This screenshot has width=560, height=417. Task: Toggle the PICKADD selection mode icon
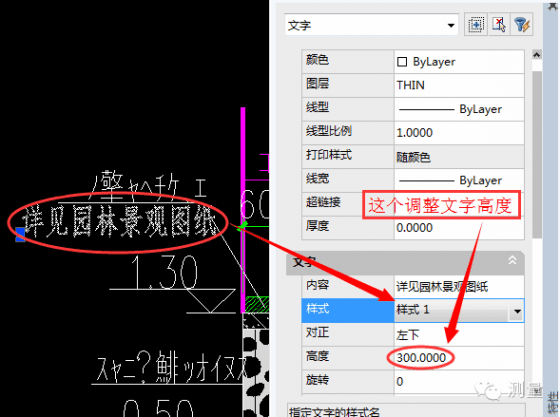click(x=476, y=24)
